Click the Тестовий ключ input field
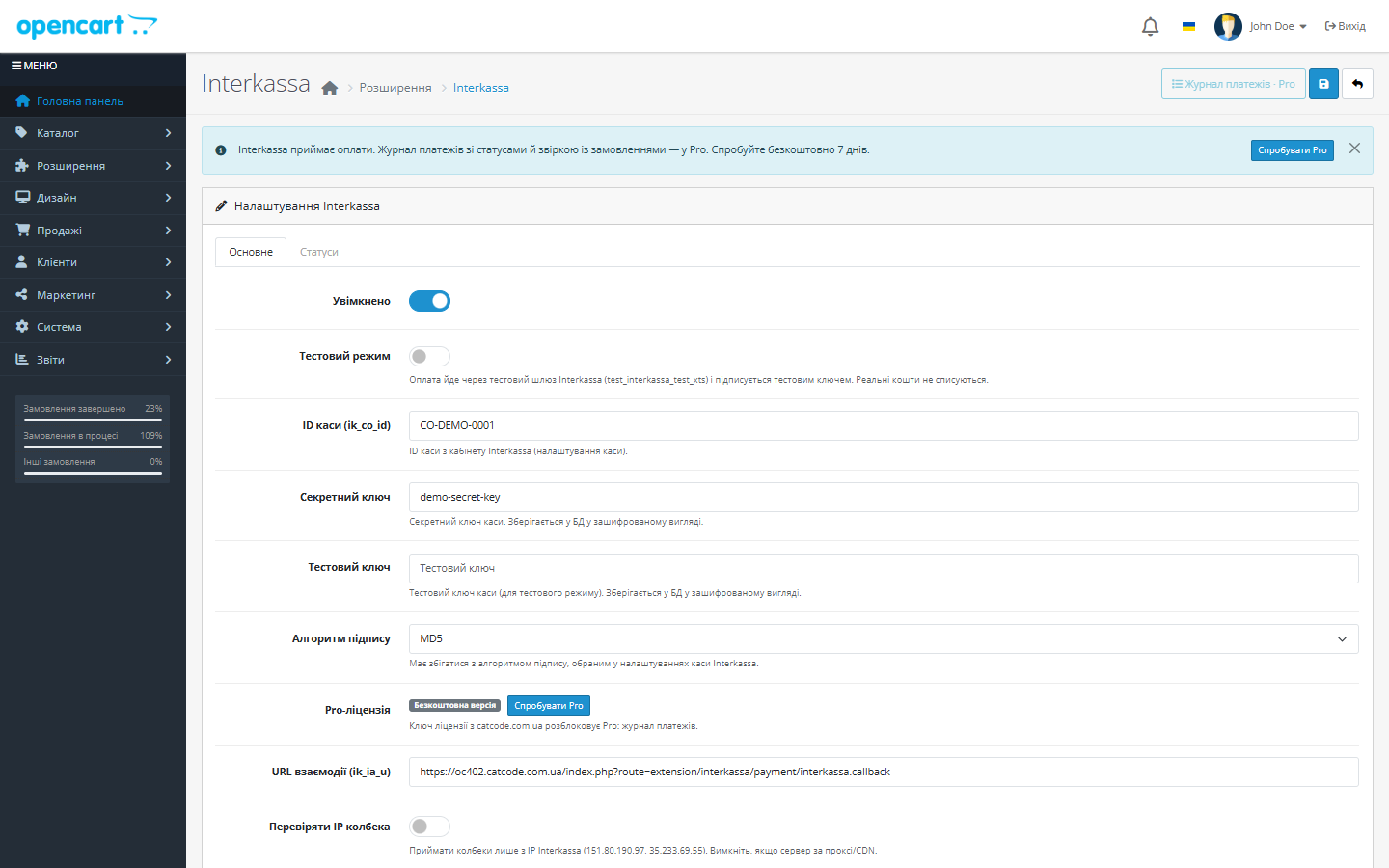The height and width of the screenshot is (868, 1389). [x=884, y=568]
